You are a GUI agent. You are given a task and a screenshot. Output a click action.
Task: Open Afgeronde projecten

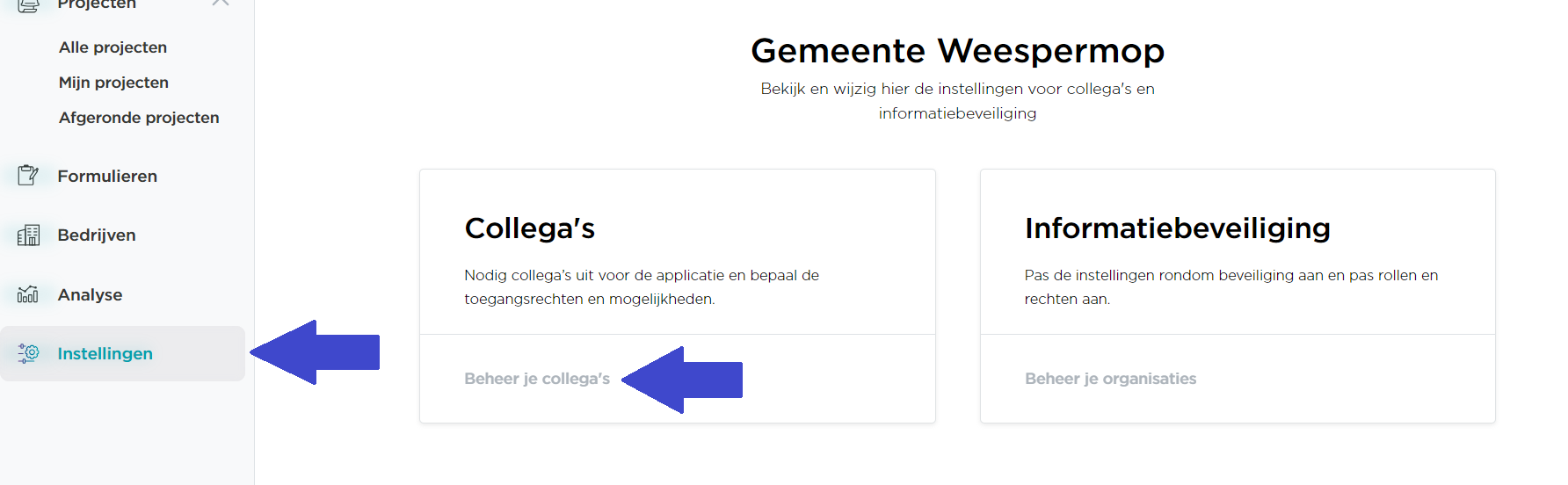tap(139, 118)
